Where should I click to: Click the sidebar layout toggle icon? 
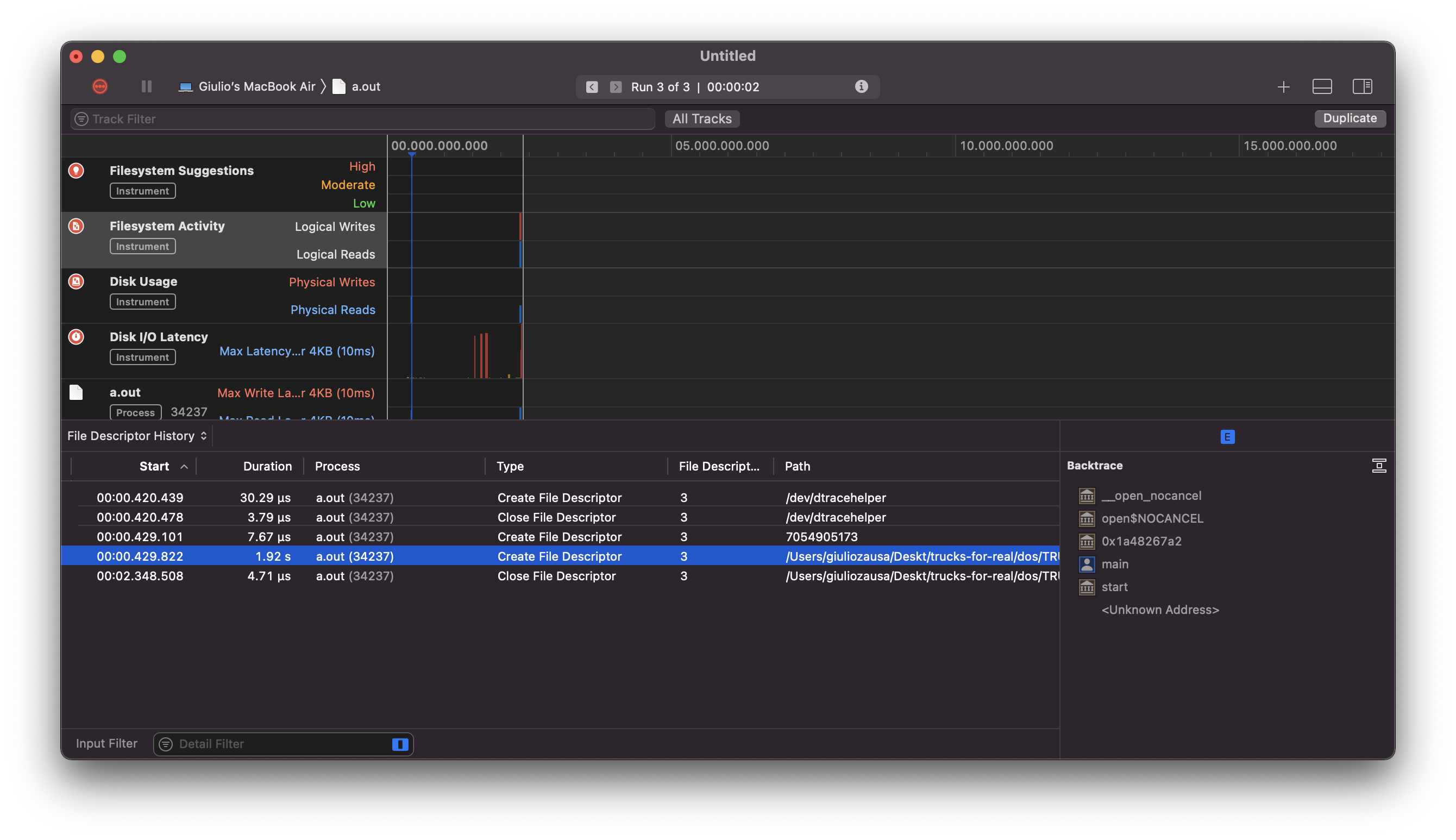coord(1362,87)
